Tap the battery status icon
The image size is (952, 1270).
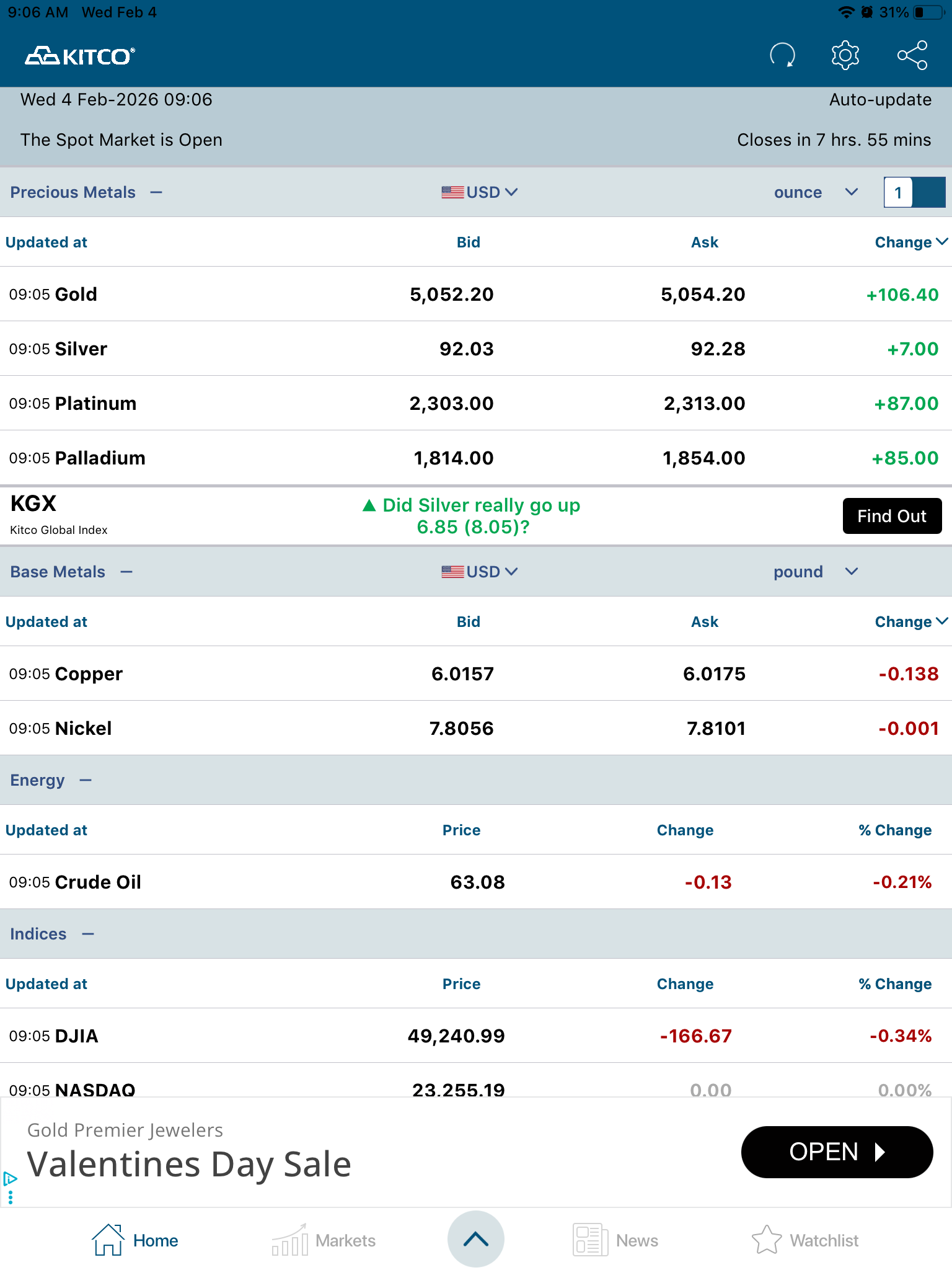point(929,12)
